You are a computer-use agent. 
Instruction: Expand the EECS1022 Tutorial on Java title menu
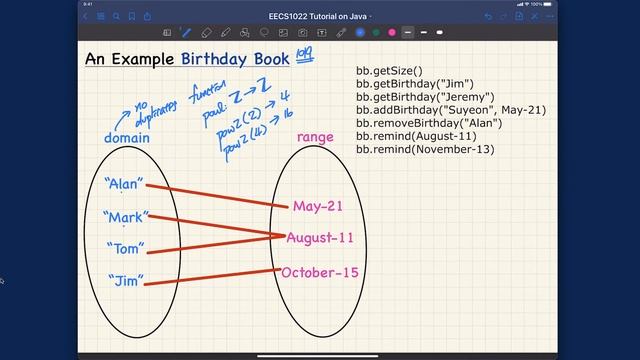click(x=320, y=16)
